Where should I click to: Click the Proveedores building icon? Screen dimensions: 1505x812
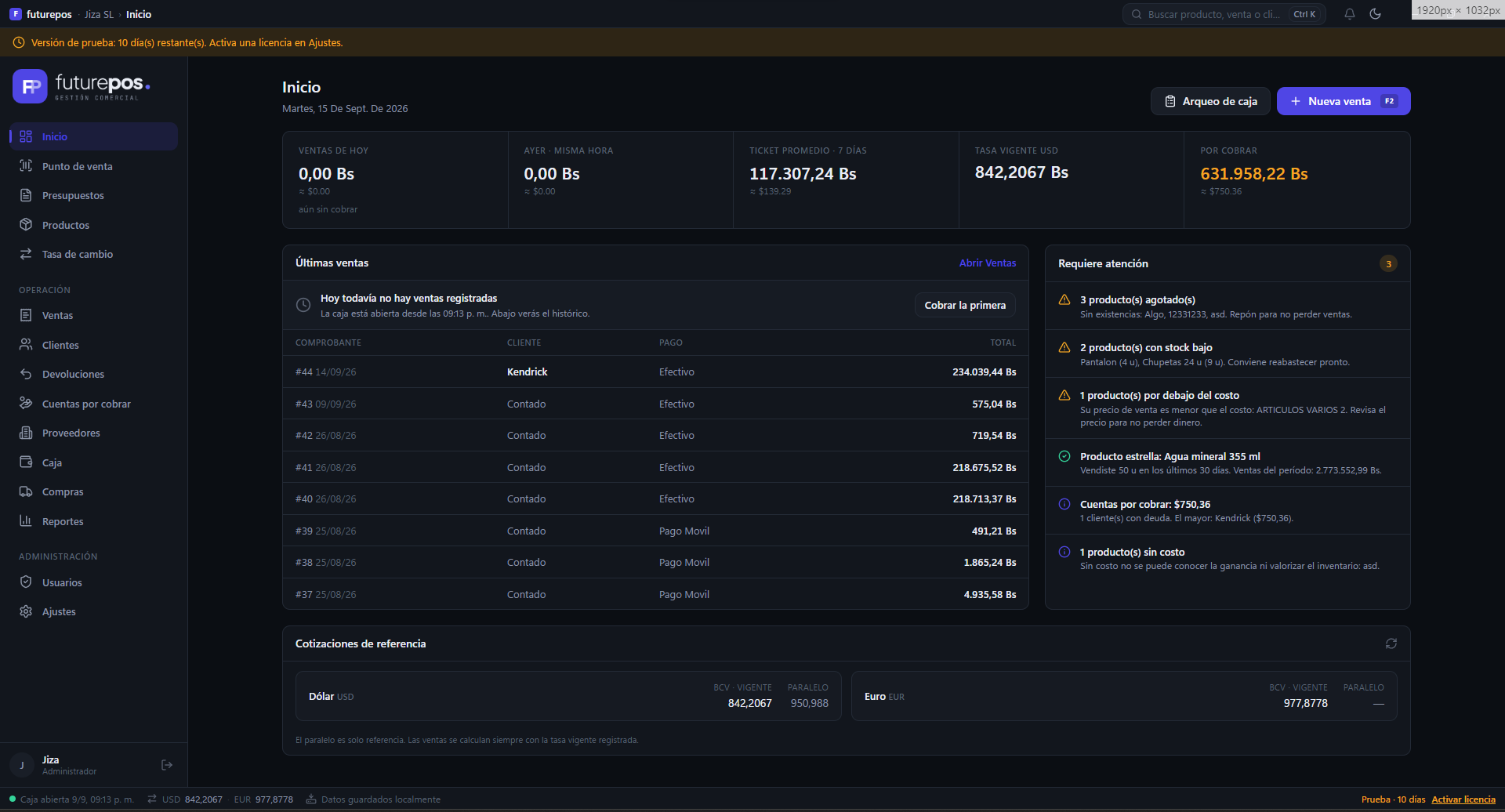pyautogui.click(x=26, y=433)
